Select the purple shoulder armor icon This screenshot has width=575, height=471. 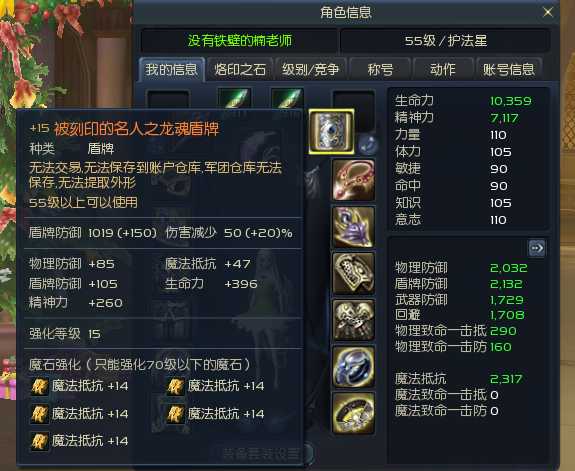353,226
